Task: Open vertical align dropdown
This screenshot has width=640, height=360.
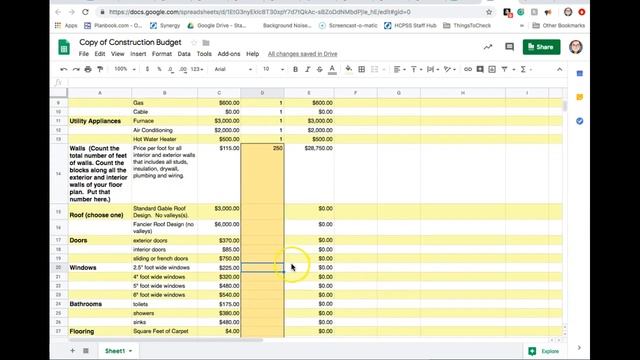Action: pyautogui.click(x=416, y=69)
